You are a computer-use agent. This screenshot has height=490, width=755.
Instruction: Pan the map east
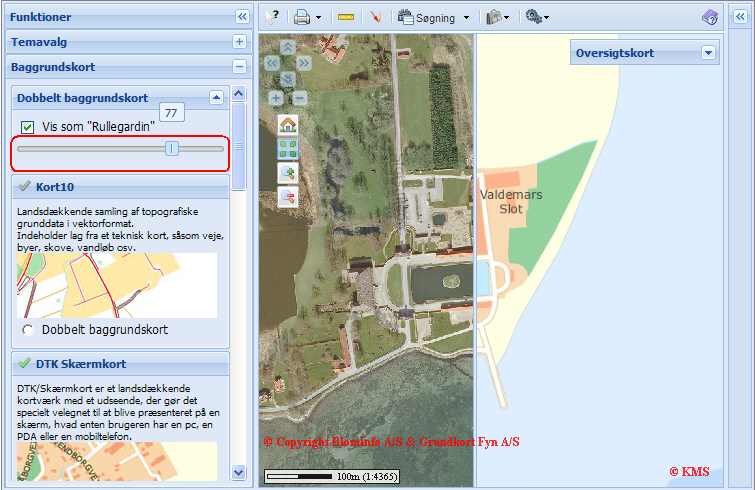click(x=304, y=63)
